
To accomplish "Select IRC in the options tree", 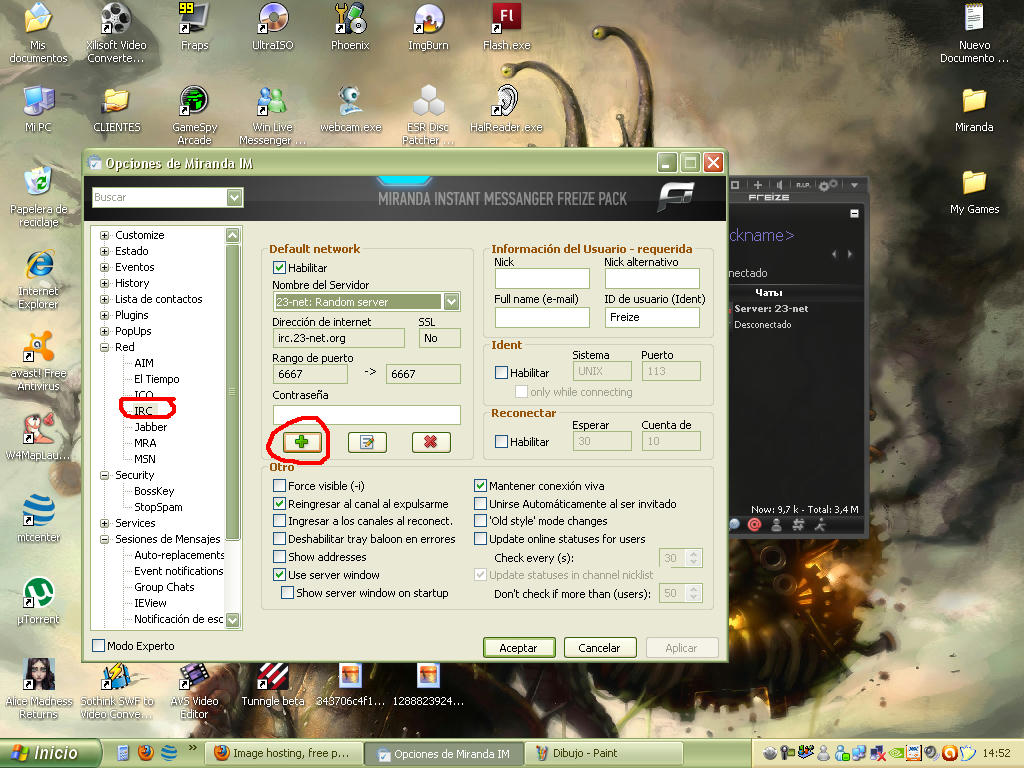I will coord(144,411).
